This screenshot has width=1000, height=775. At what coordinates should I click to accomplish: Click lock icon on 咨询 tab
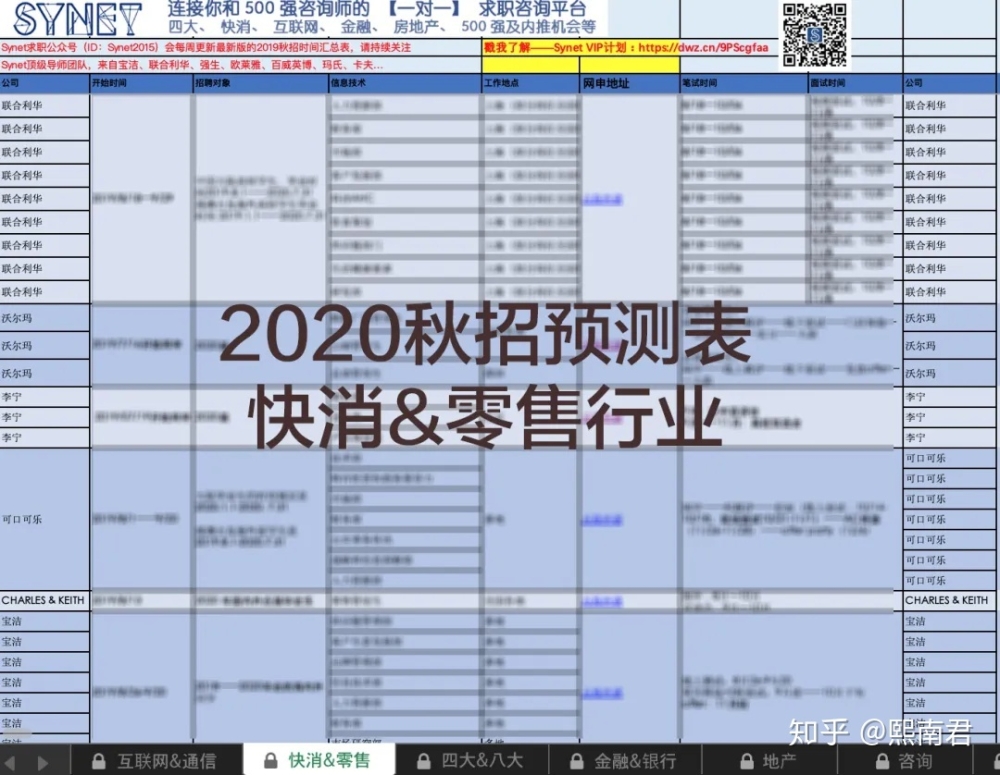[x=882, y=761]
